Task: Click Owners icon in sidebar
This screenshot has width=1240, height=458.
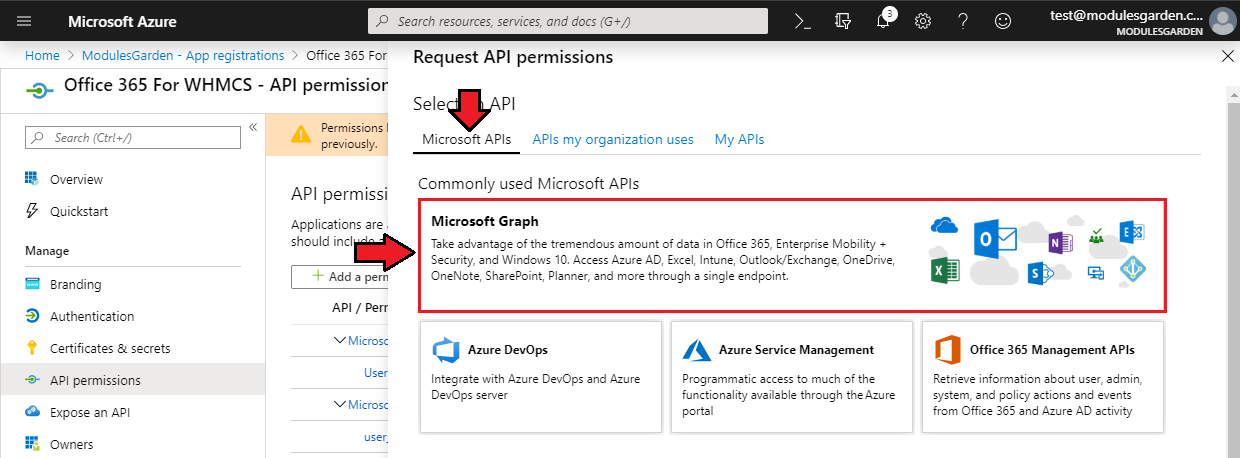Action: (32, 444)
